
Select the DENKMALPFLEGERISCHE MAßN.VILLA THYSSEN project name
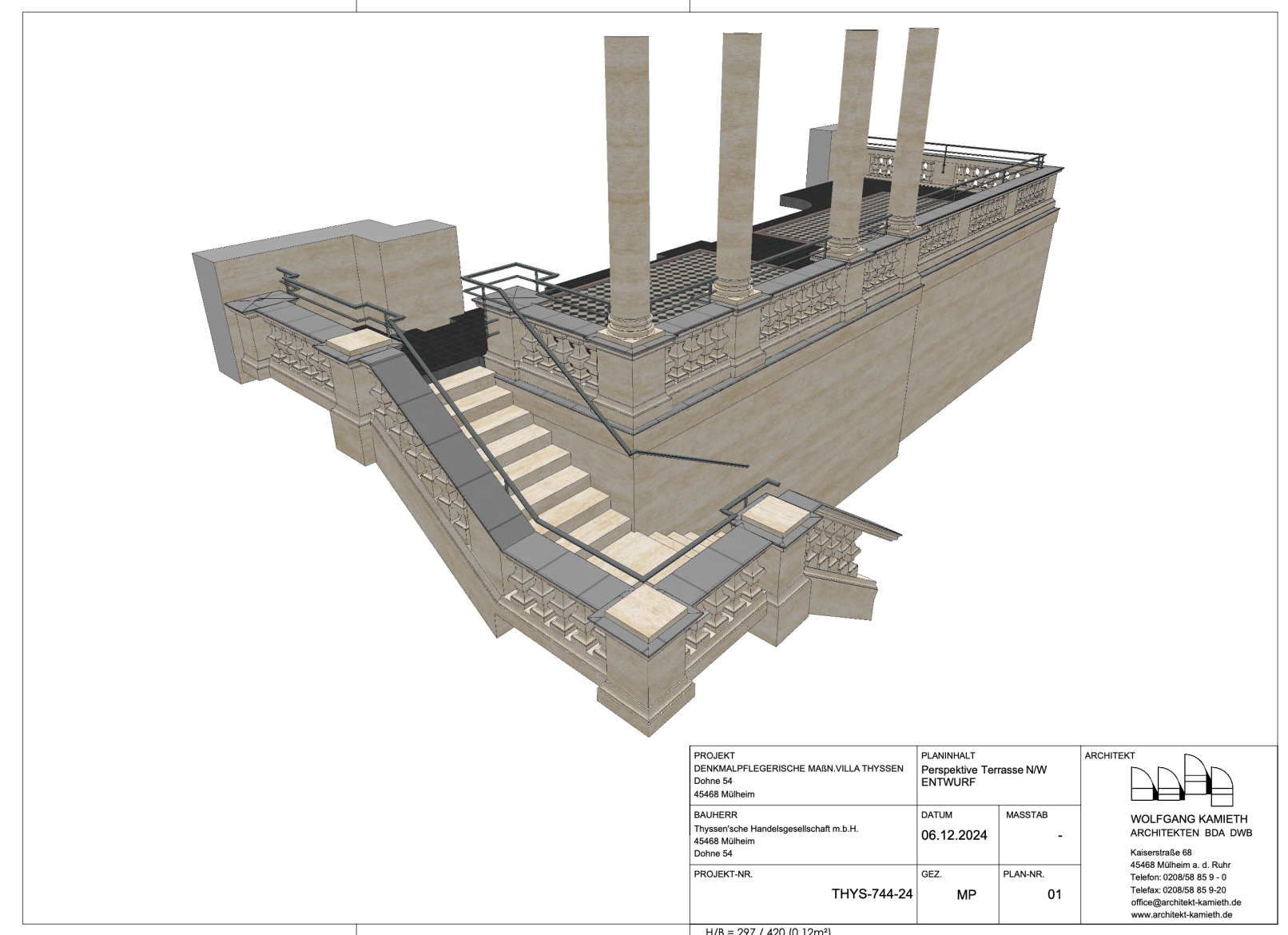tap(798, 768)
